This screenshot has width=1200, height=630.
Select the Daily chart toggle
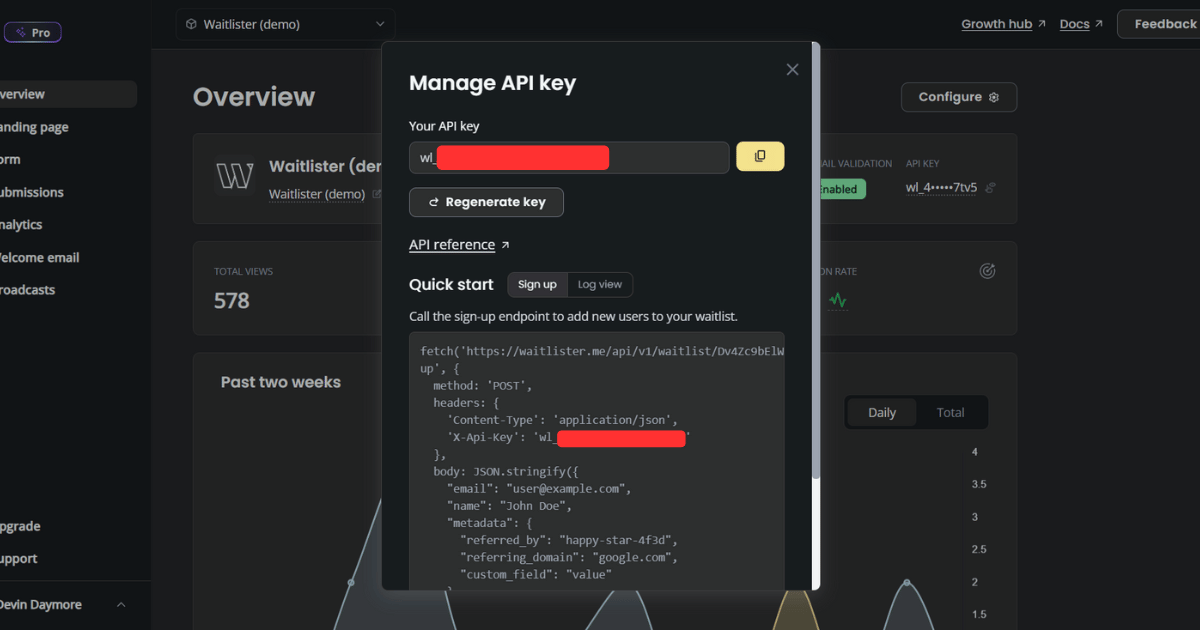click(x=882, y=413)
